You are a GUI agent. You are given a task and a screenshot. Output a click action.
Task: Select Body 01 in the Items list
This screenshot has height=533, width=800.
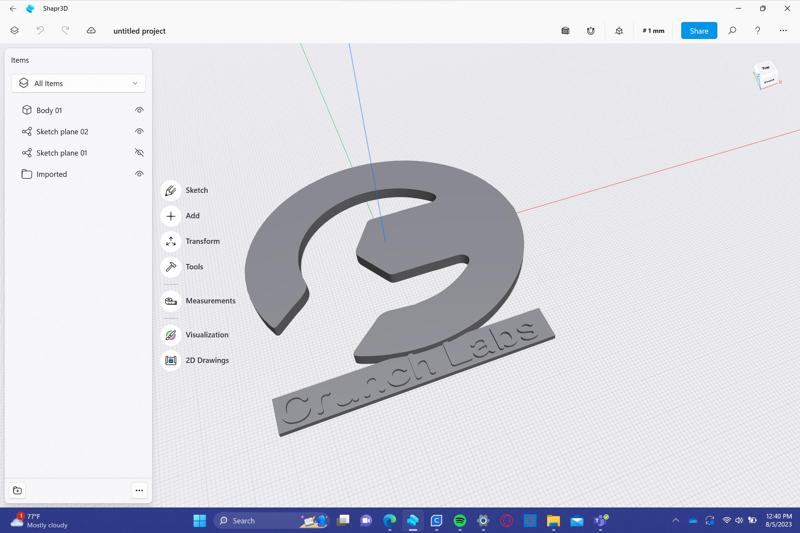[49, 110]
